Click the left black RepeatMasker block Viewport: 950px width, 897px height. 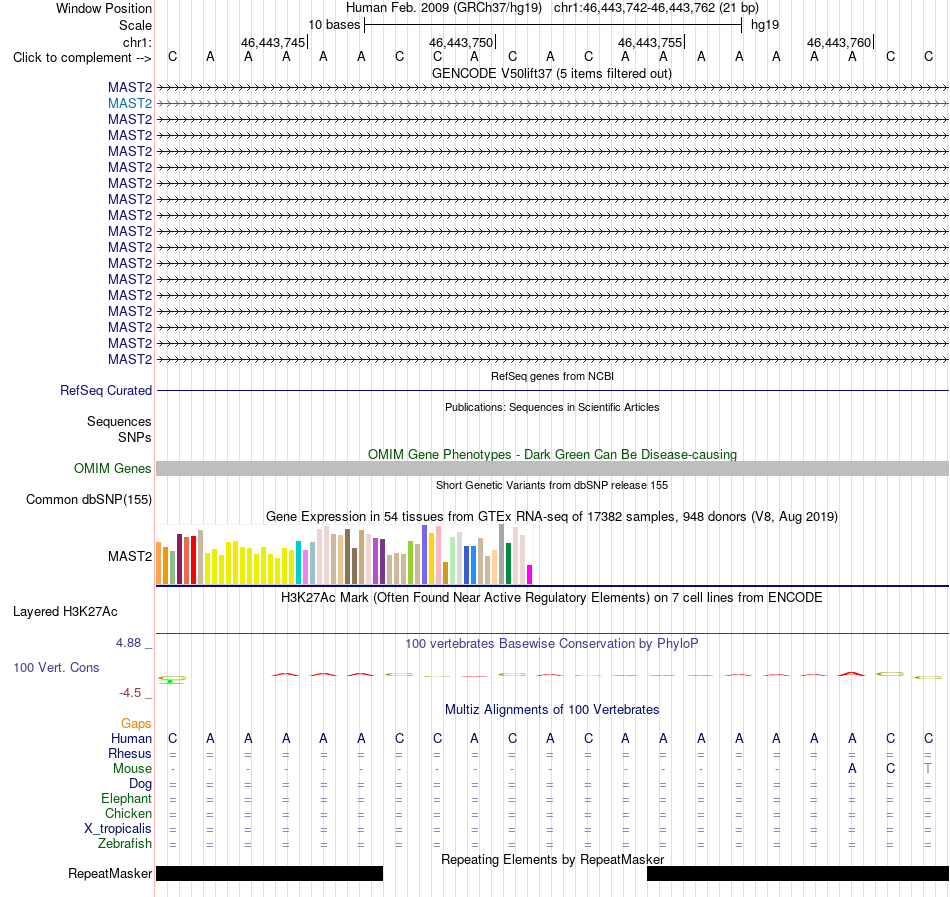(x=270, y=873)
